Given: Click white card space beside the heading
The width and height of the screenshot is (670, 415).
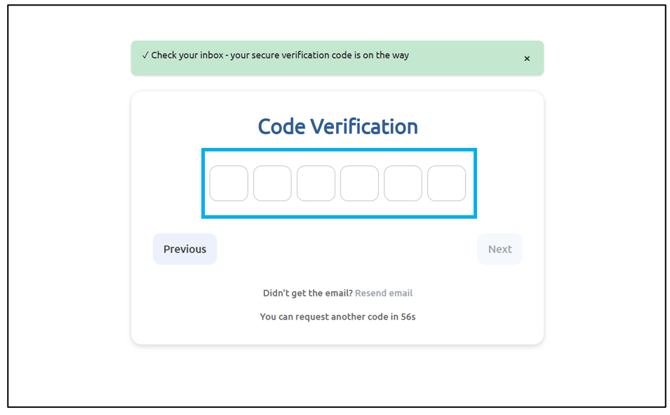Looking at the screenshot, I should click(x=480, y=125).
